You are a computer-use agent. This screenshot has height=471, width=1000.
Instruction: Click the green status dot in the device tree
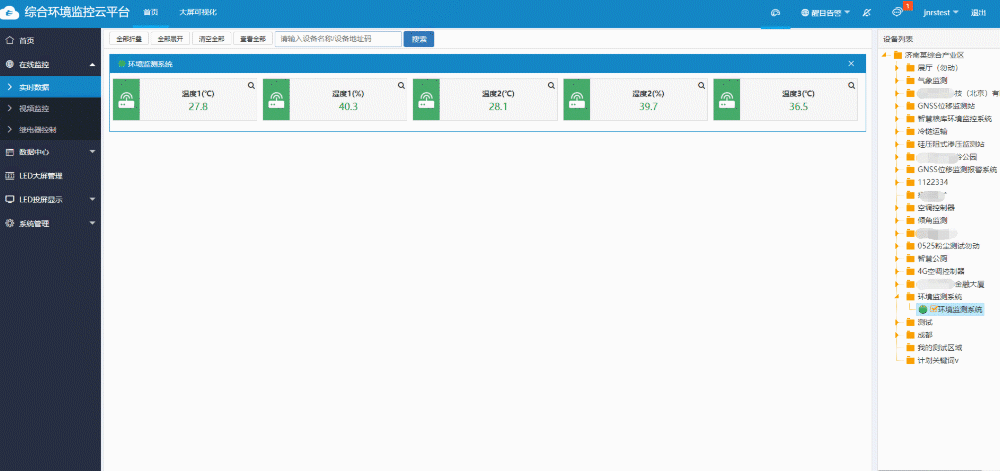(x=923, y=310)
